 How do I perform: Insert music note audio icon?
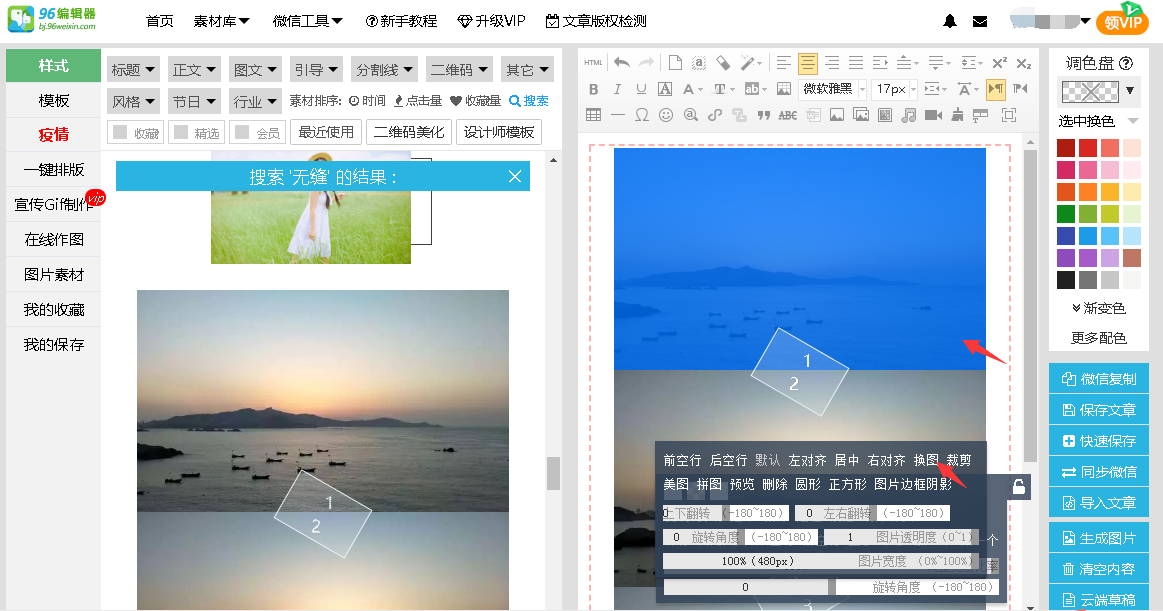coord(909,115)
